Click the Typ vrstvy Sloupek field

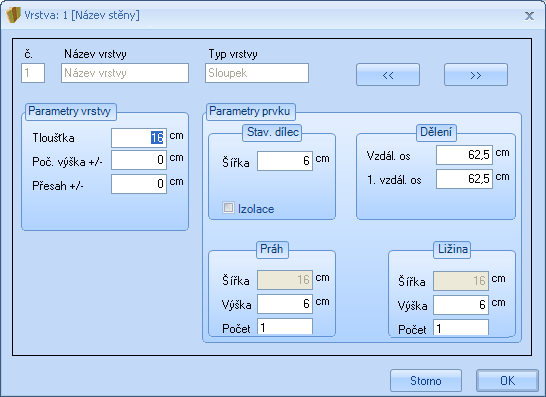click(257, 73)
